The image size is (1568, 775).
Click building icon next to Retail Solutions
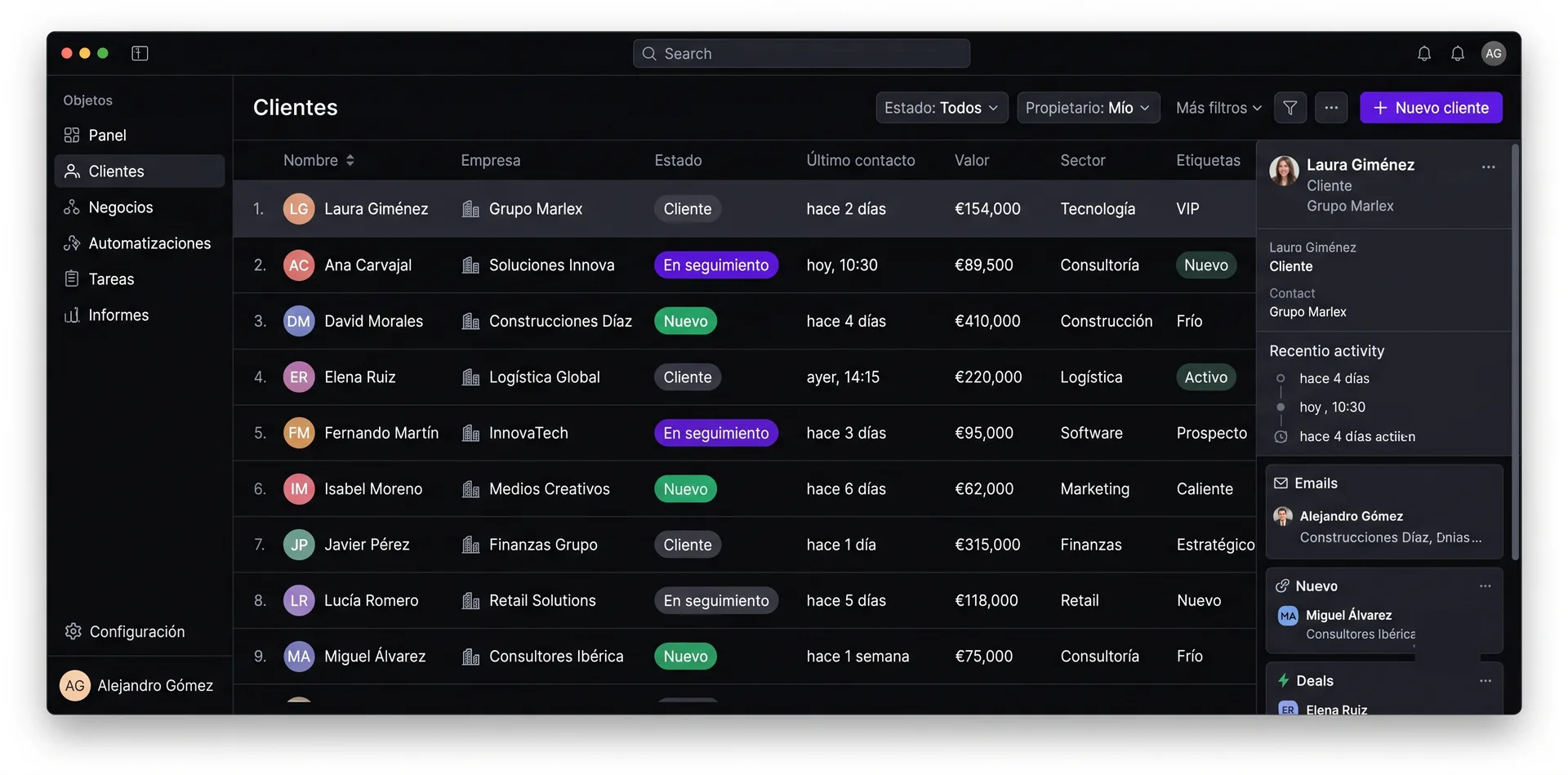[x=470, y=601]
